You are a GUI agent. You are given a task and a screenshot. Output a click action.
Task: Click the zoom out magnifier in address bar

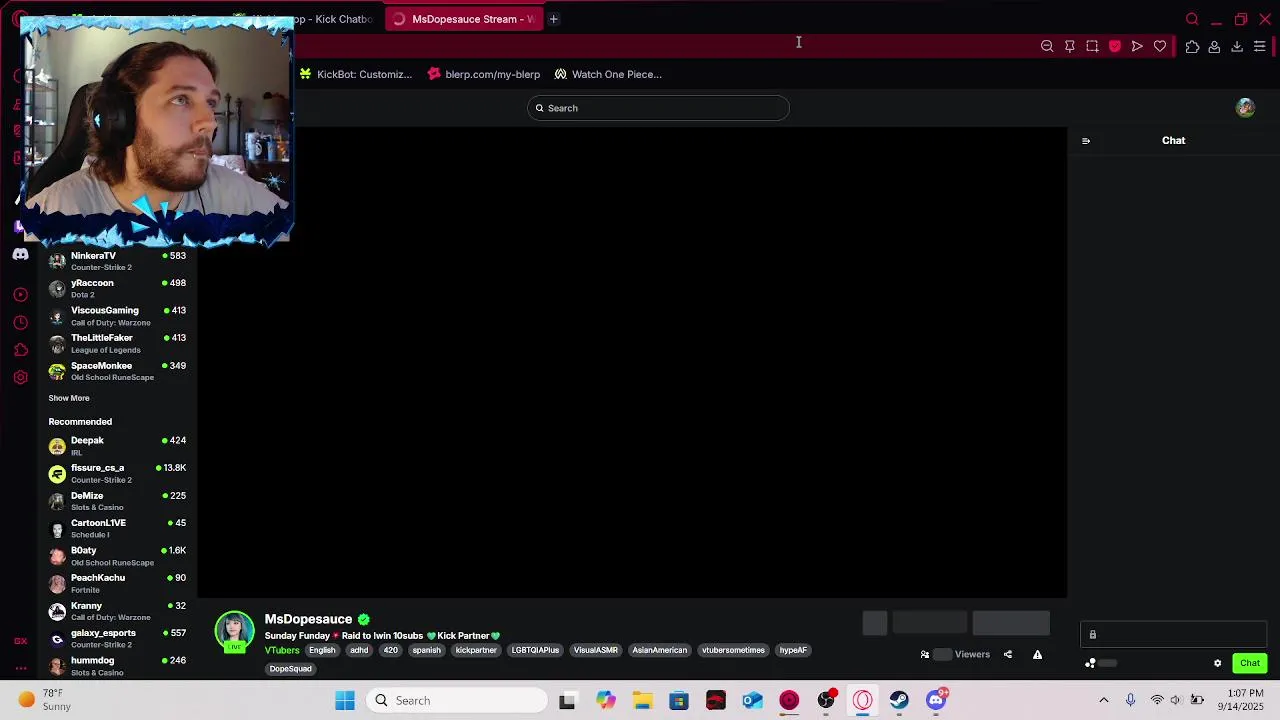click(x=1047, y=46)
